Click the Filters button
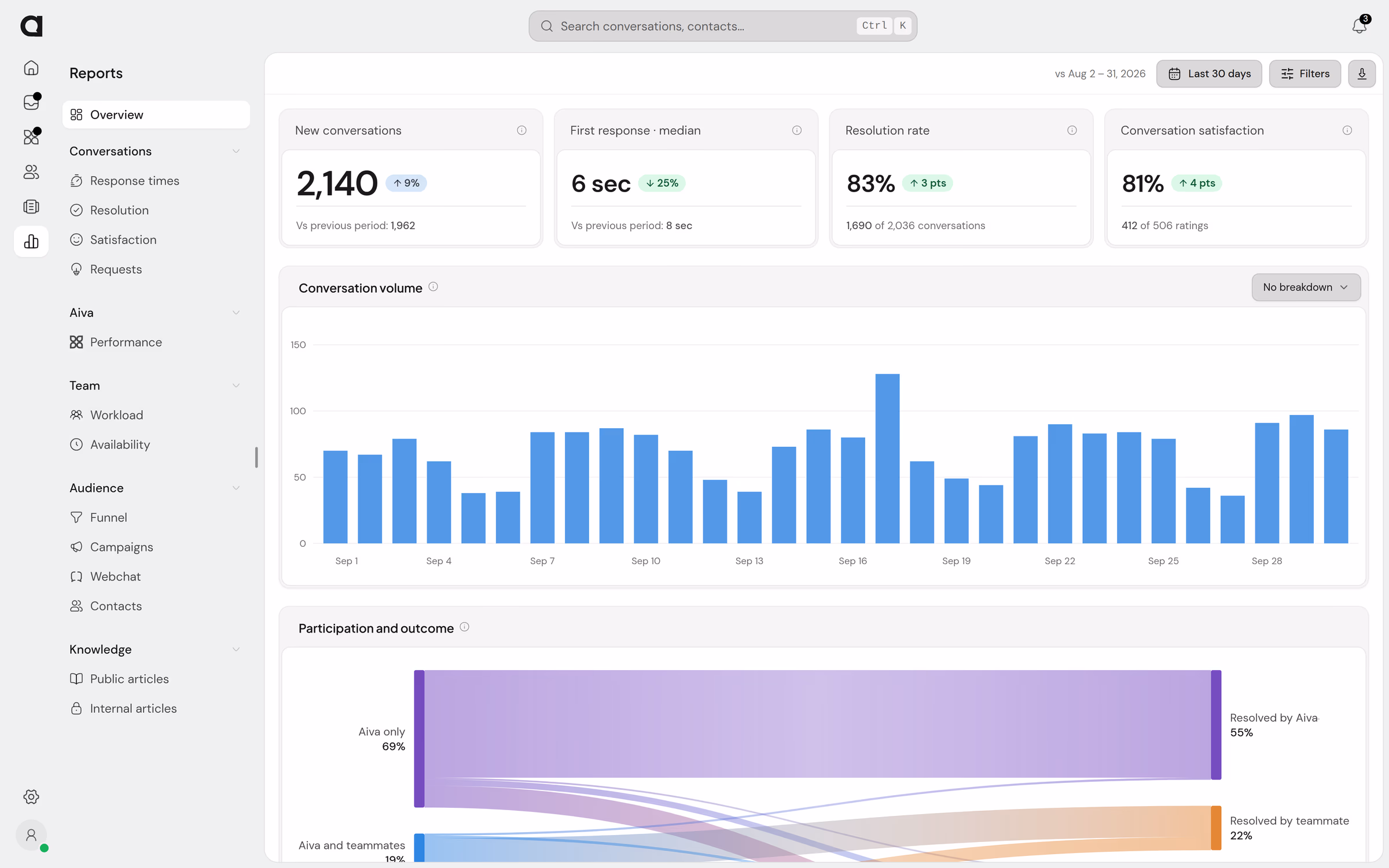 1305,73
